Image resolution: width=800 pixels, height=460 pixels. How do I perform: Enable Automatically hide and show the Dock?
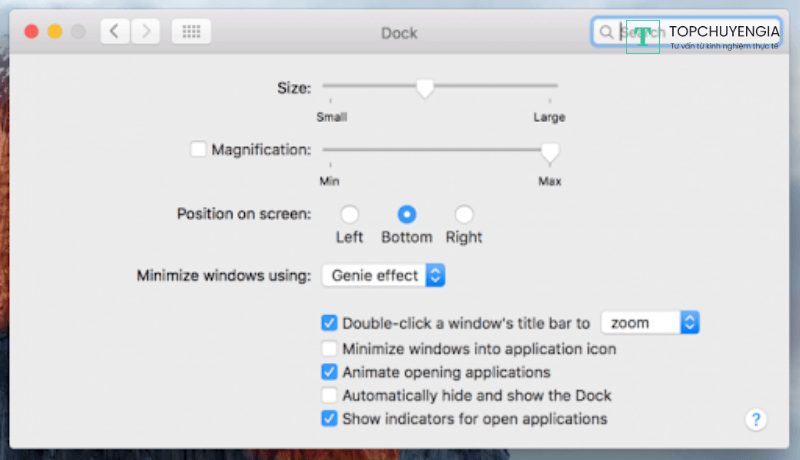coord(329,395)
